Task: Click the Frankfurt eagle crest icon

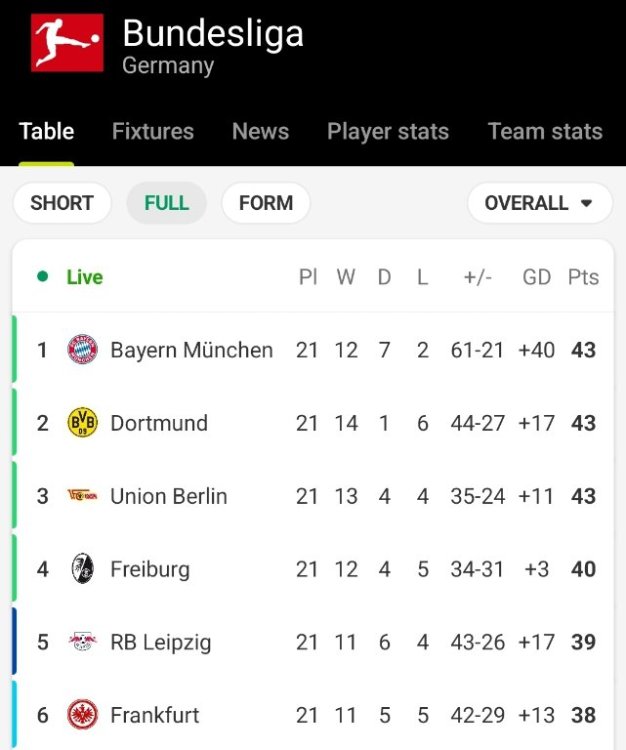Action: click(x=82, y=715)
